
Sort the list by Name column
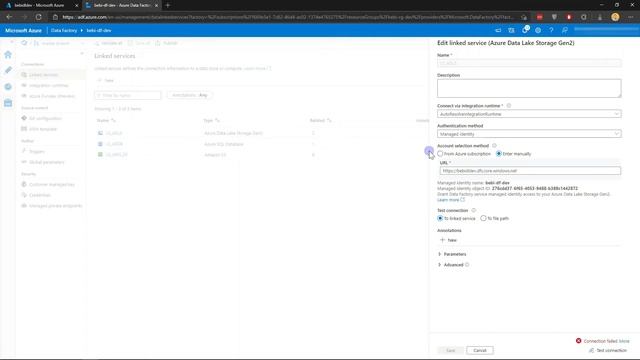pyautogui.click(x=106, y=120)
